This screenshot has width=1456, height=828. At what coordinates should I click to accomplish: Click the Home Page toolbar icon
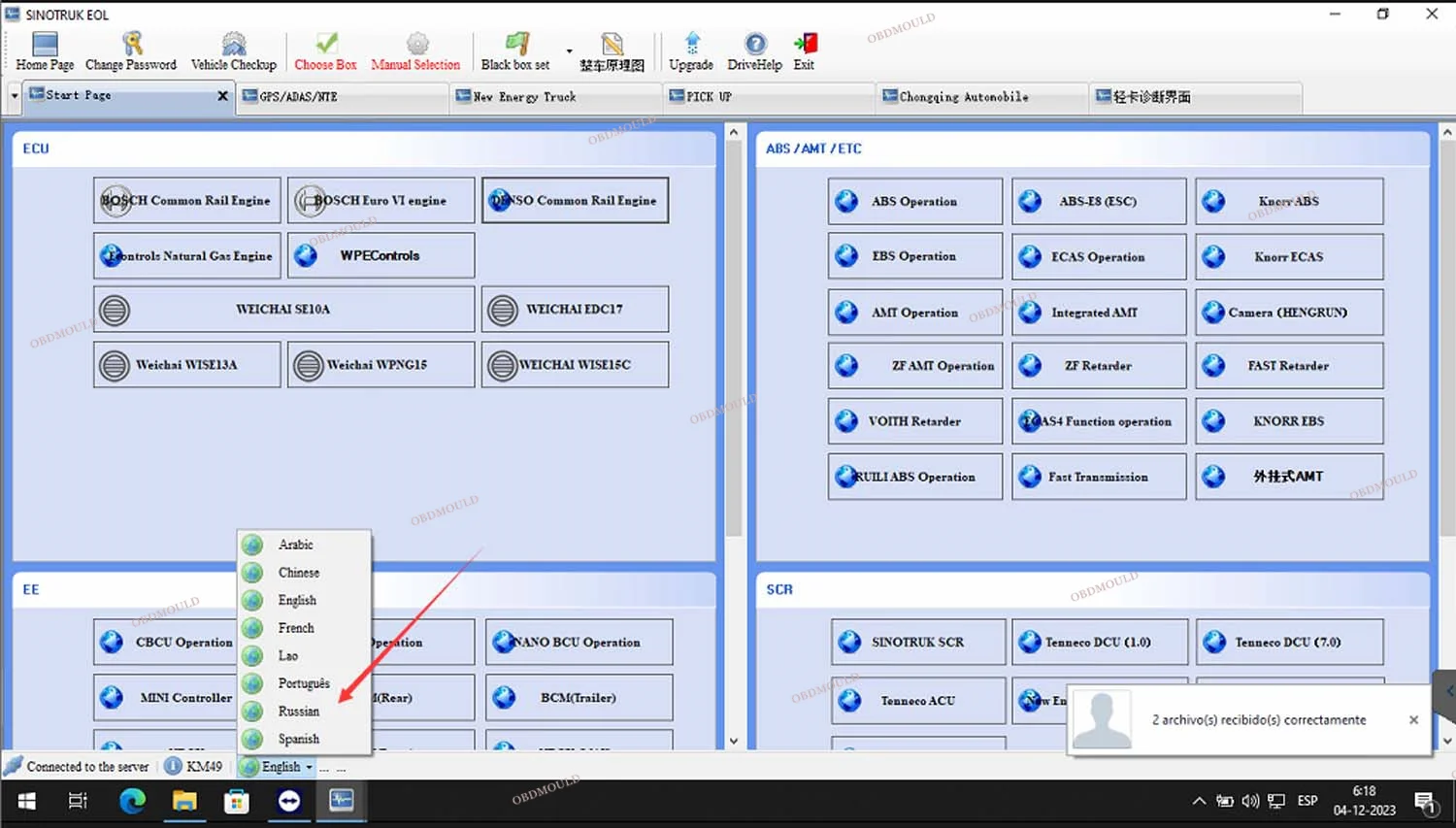tap(45, 45)
